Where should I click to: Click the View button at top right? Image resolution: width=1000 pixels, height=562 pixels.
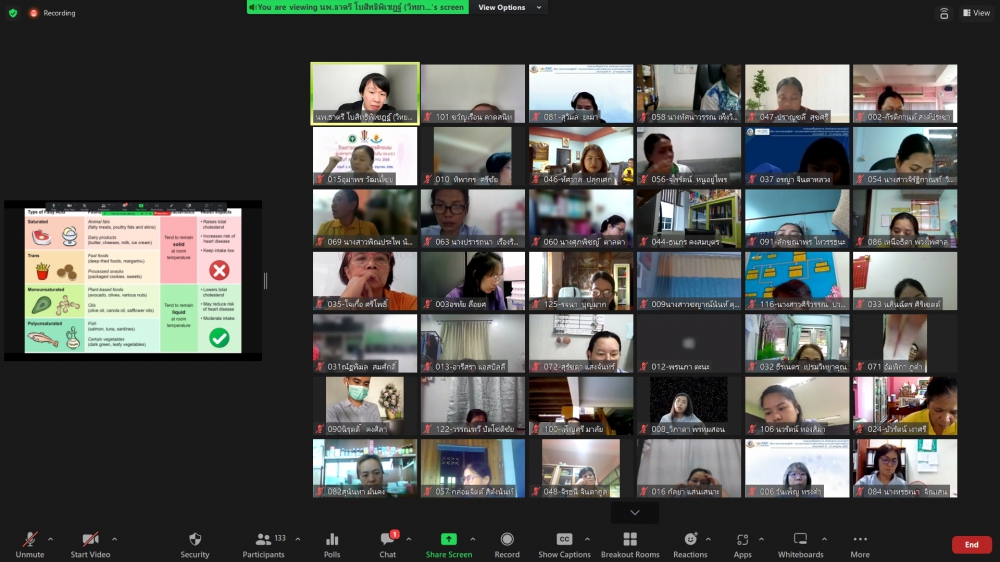coord(975,13)
